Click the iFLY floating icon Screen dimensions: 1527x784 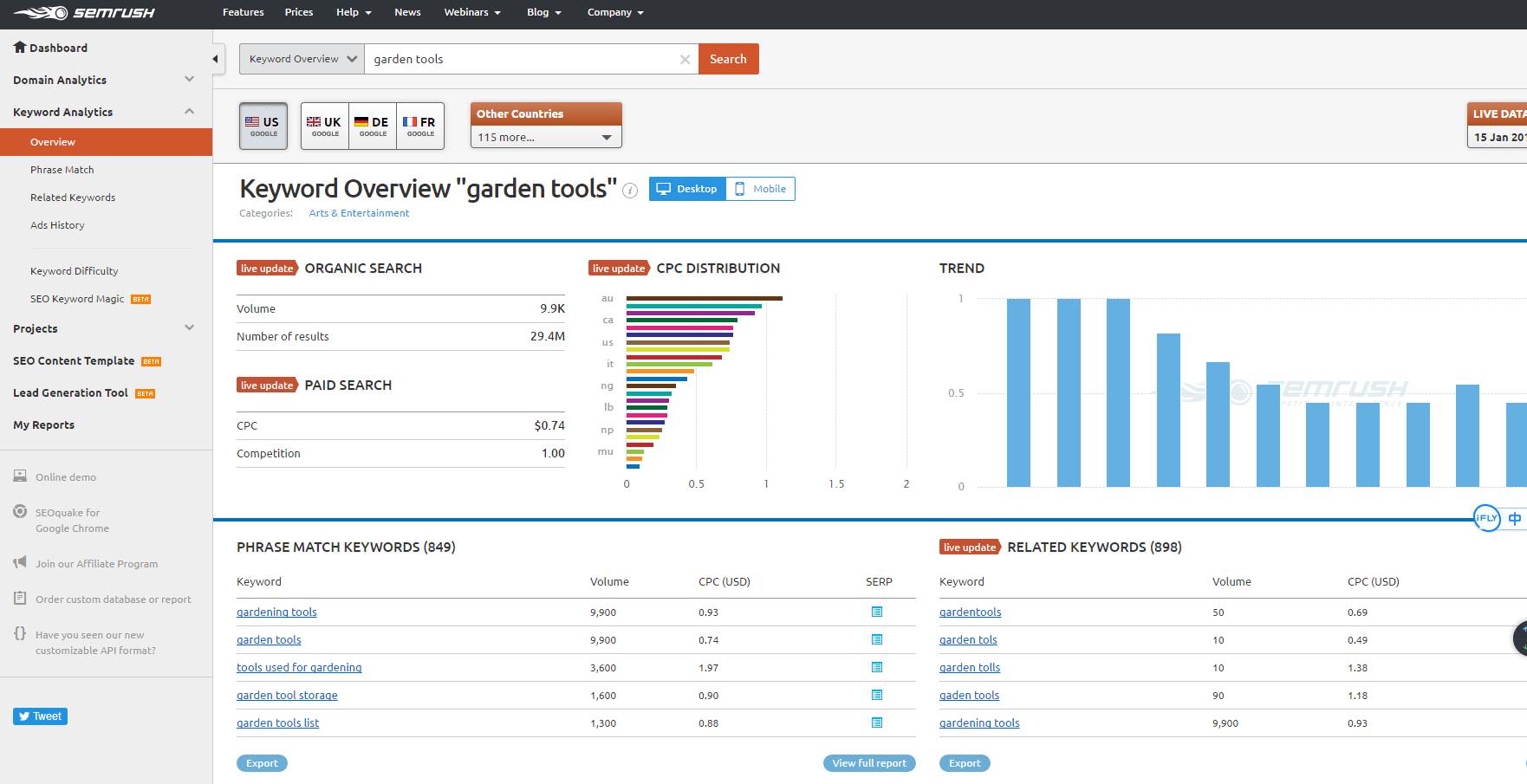1487,518
